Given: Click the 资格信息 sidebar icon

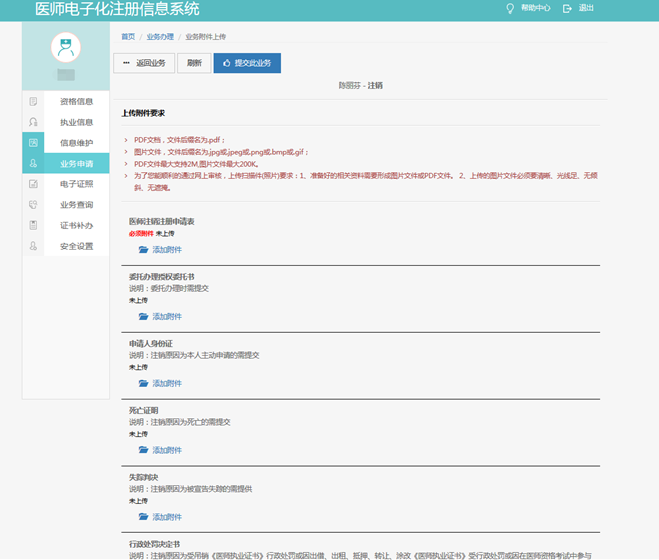Looking at the screenshot, I should [33, 101].
